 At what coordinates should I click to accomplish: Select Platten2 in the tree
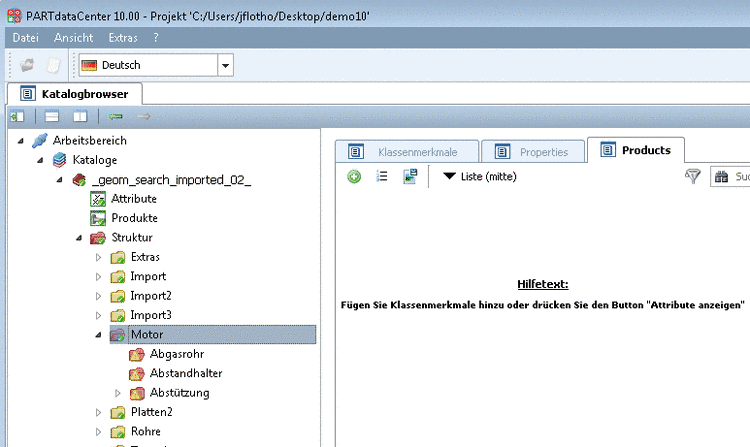coord(152,412)
